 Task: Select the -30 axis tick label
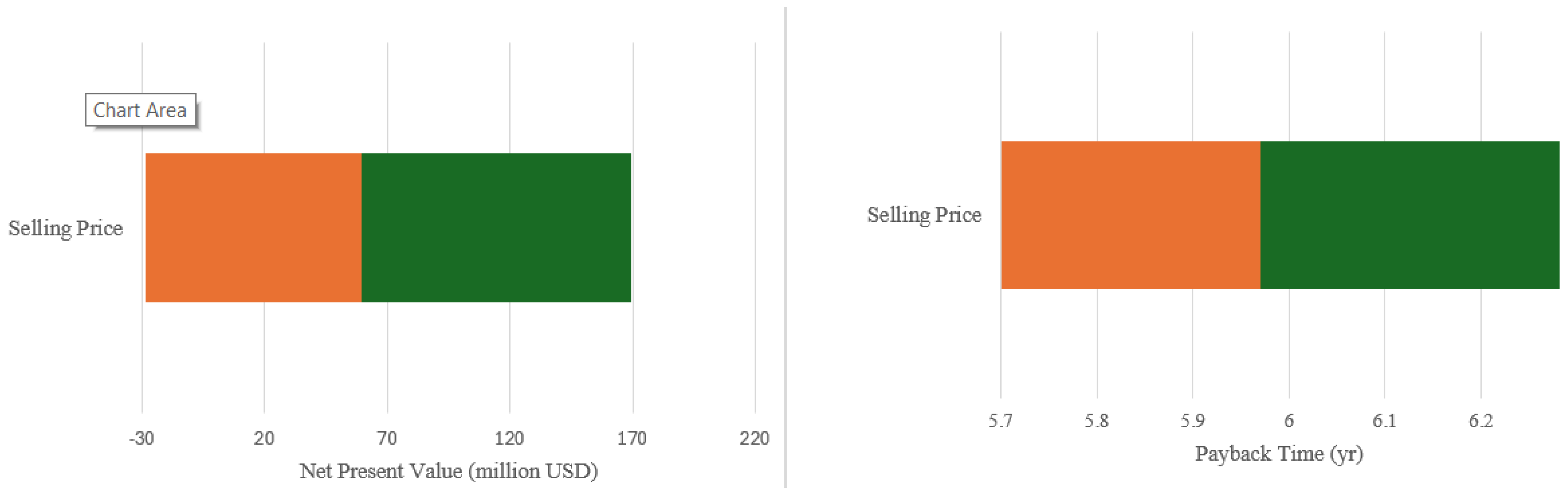click(x=141, y=438)
